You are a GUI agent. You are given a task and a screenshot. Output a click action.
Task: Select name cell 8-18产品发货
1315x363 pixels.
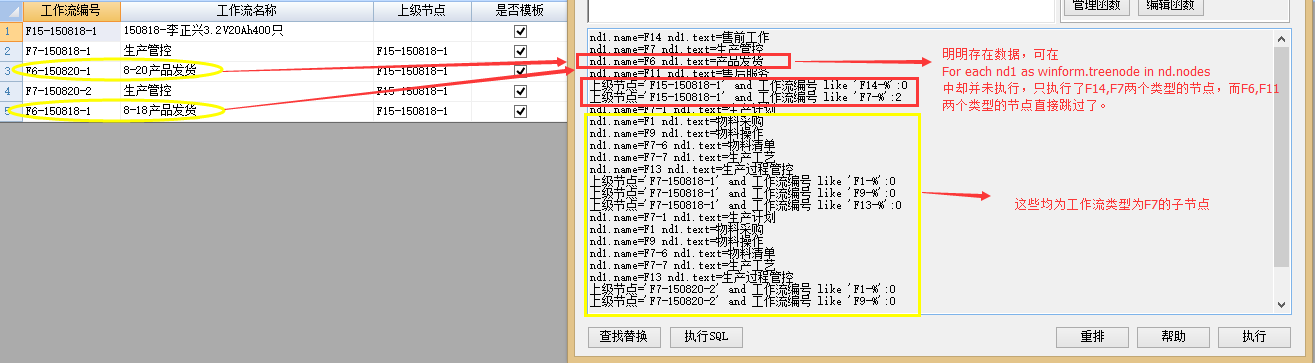246,111
